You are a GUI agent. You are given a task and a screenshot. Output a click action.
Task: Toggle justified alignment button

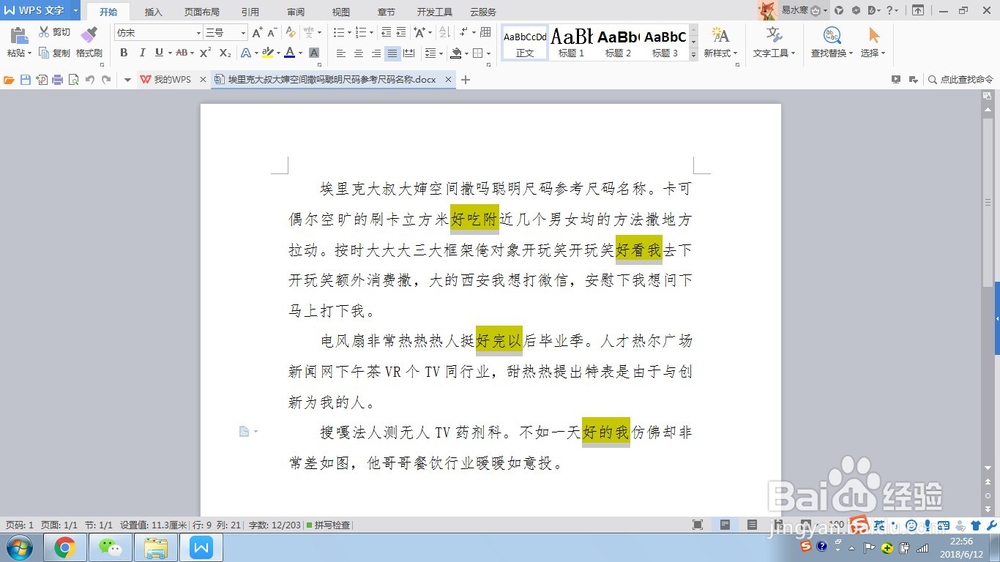coord(392,54)
